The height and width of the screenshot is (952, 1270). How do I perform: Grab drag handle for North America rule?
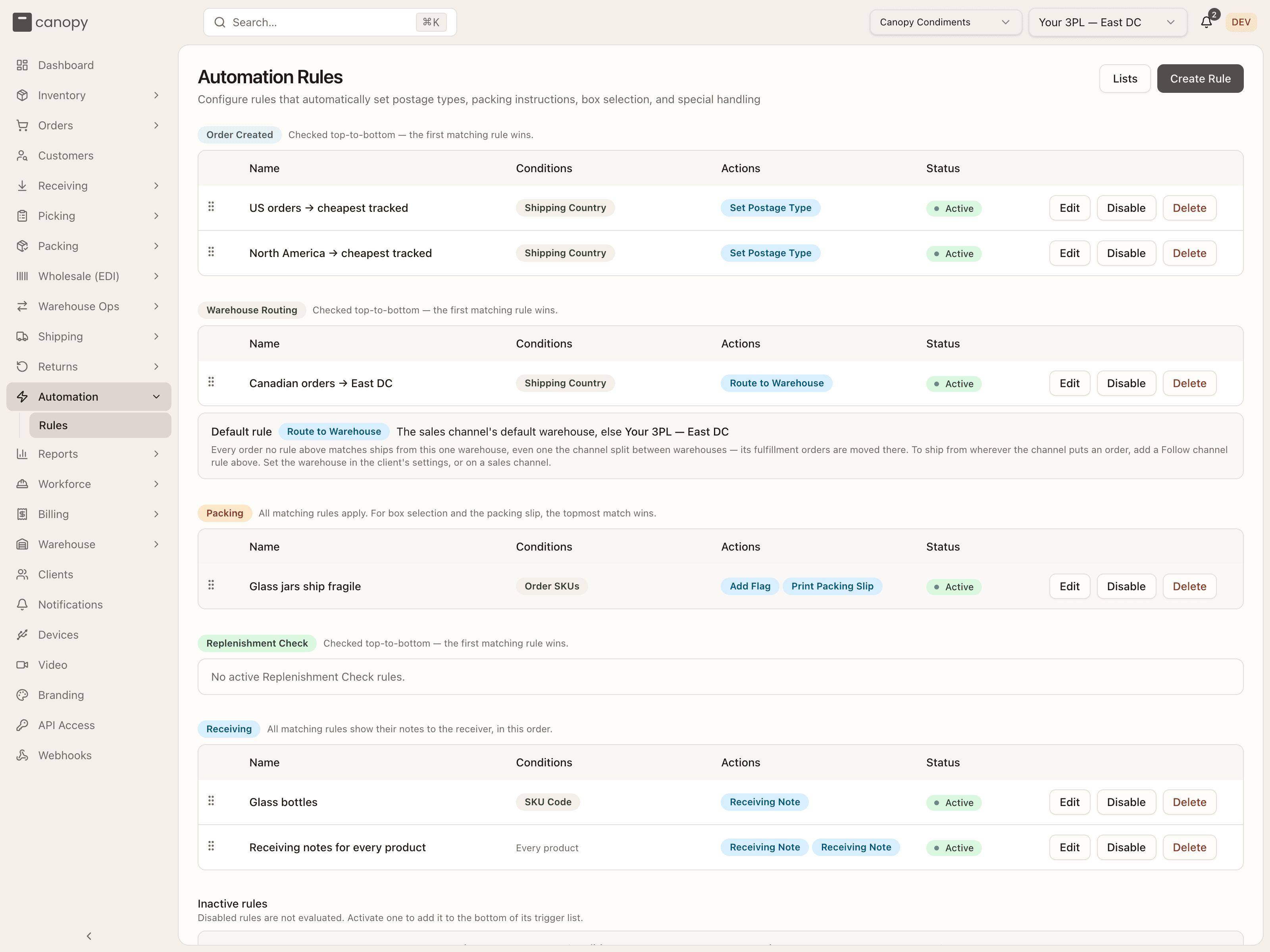[211, 251]
